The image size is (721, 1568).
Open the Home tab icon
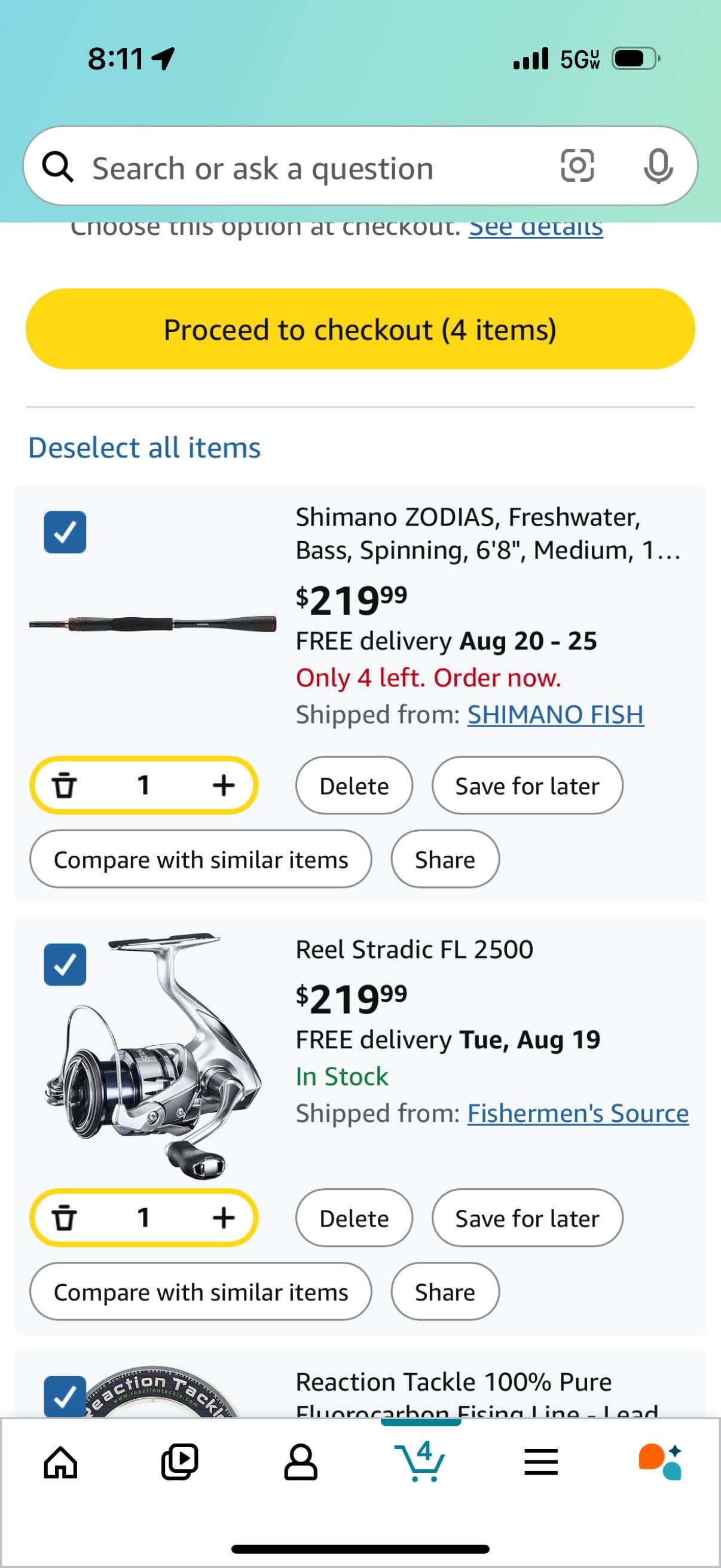pyautogui.click(x=61, y=1462)
